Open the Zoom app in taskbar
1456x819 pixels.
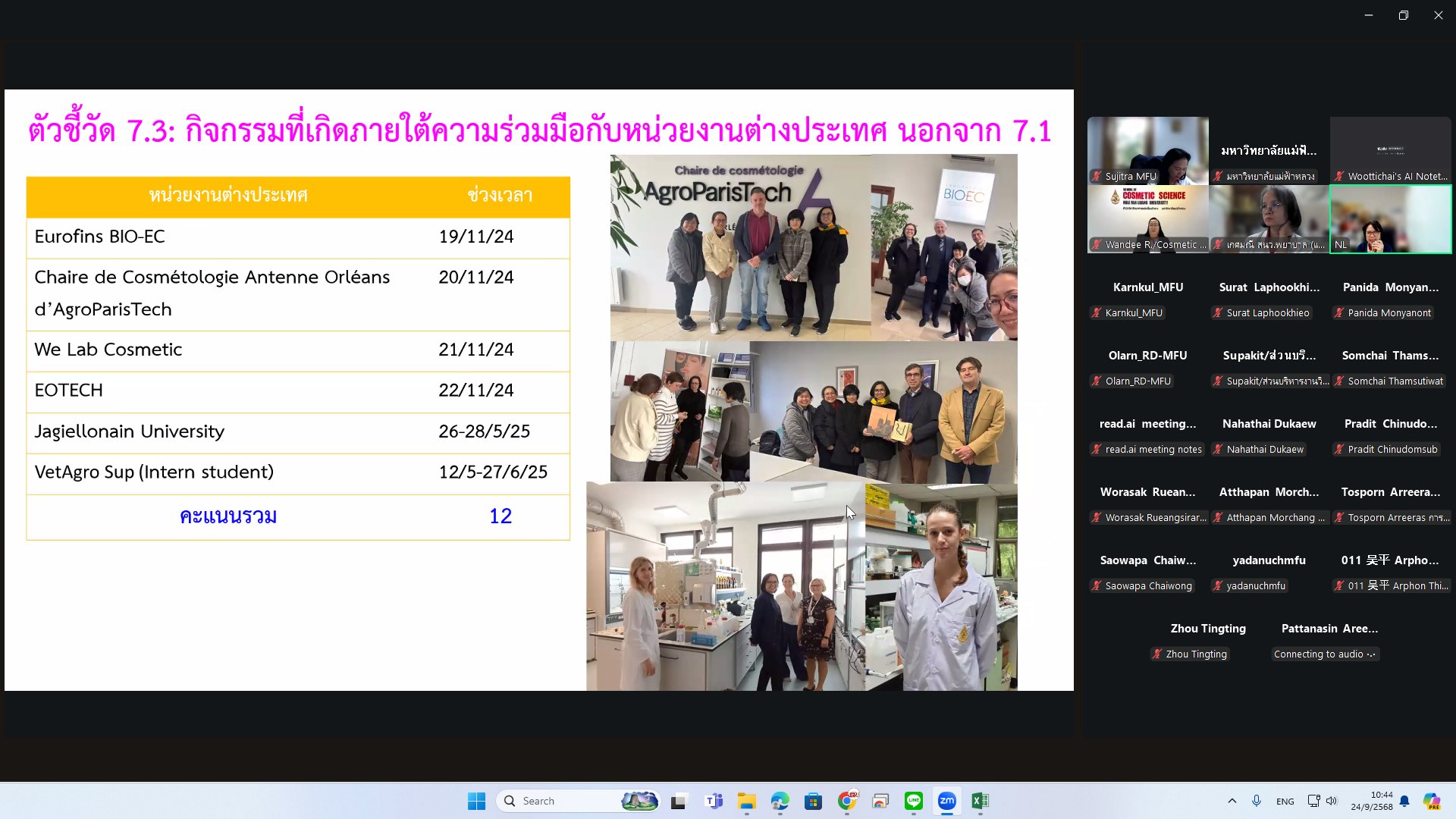[x=946, y=801]
